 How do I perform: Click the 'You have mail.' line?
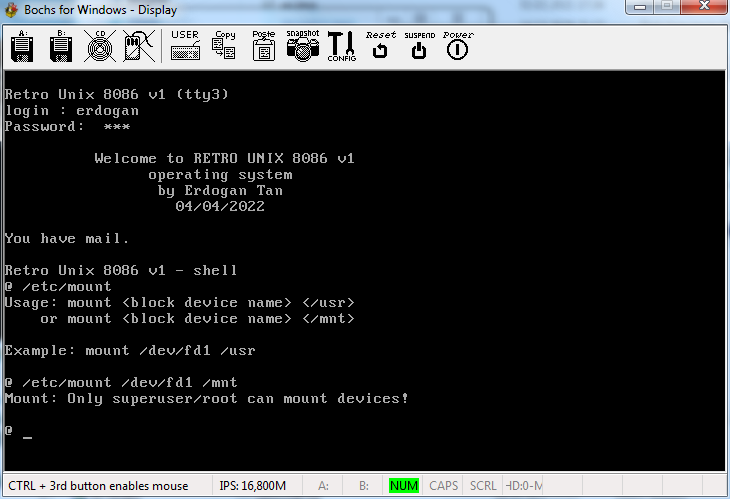[67, 238]
